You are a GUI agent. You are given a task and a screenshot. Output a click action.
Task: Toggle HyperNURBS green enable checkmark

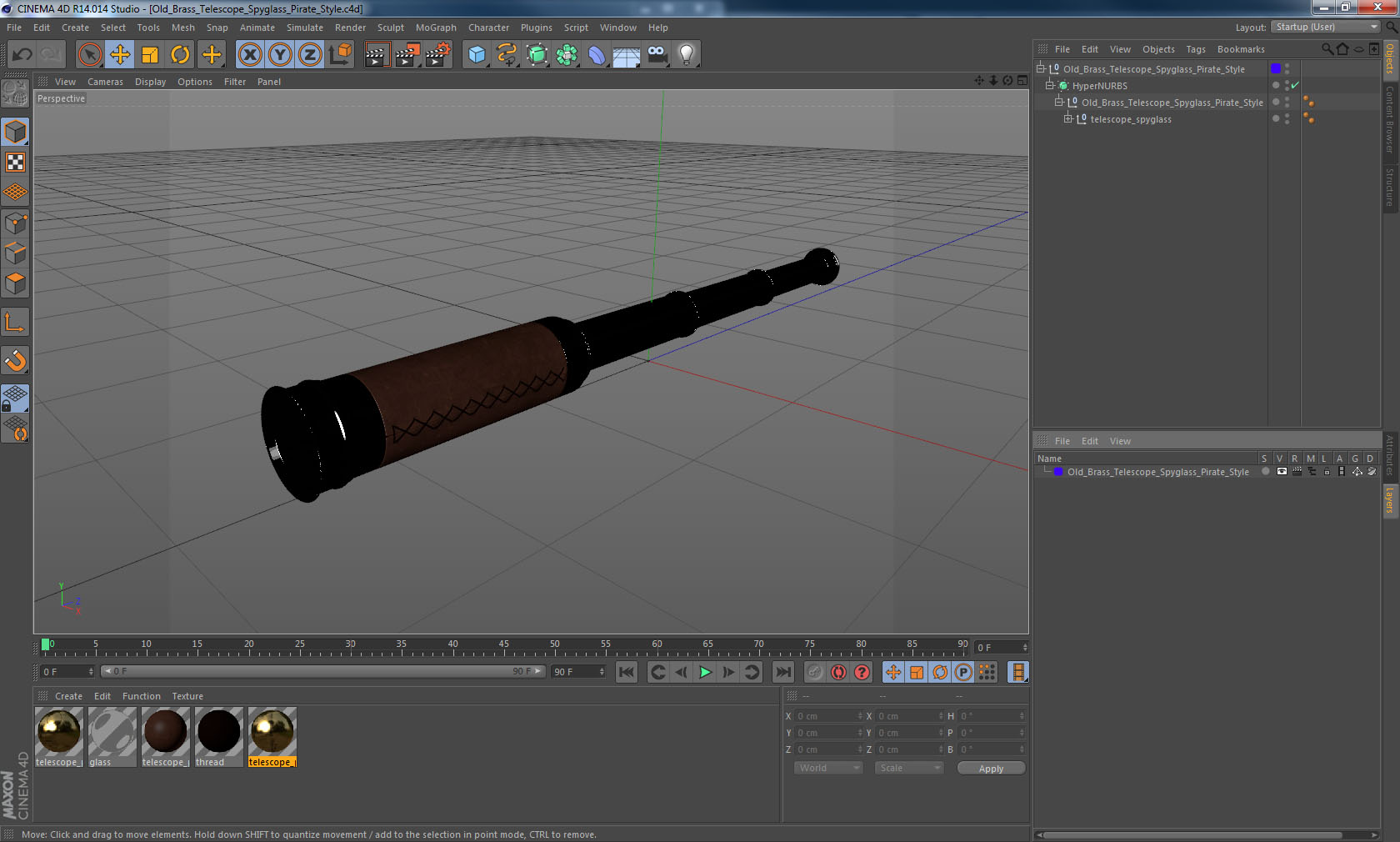point(1295,85)
